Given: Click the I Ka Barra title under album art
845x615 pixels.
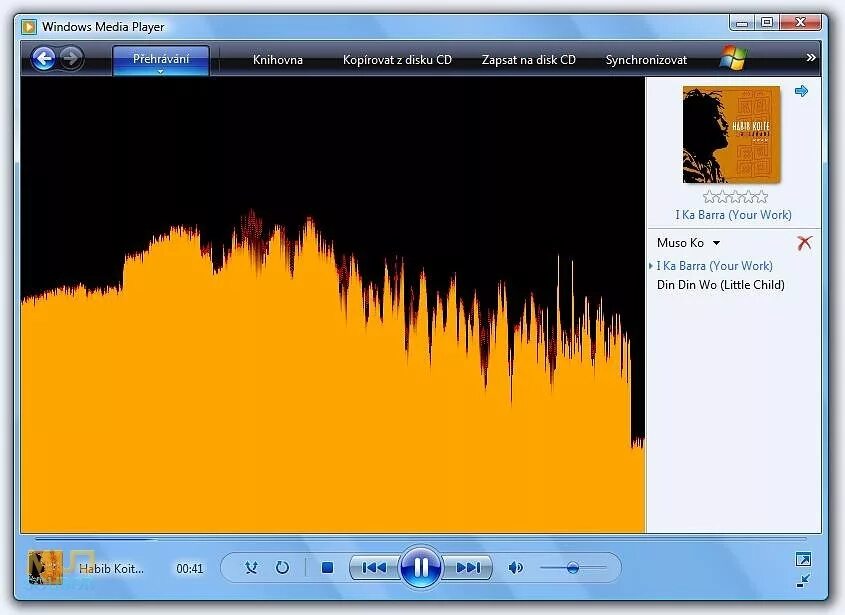Looking at the screenshot, I should [733, 215].
